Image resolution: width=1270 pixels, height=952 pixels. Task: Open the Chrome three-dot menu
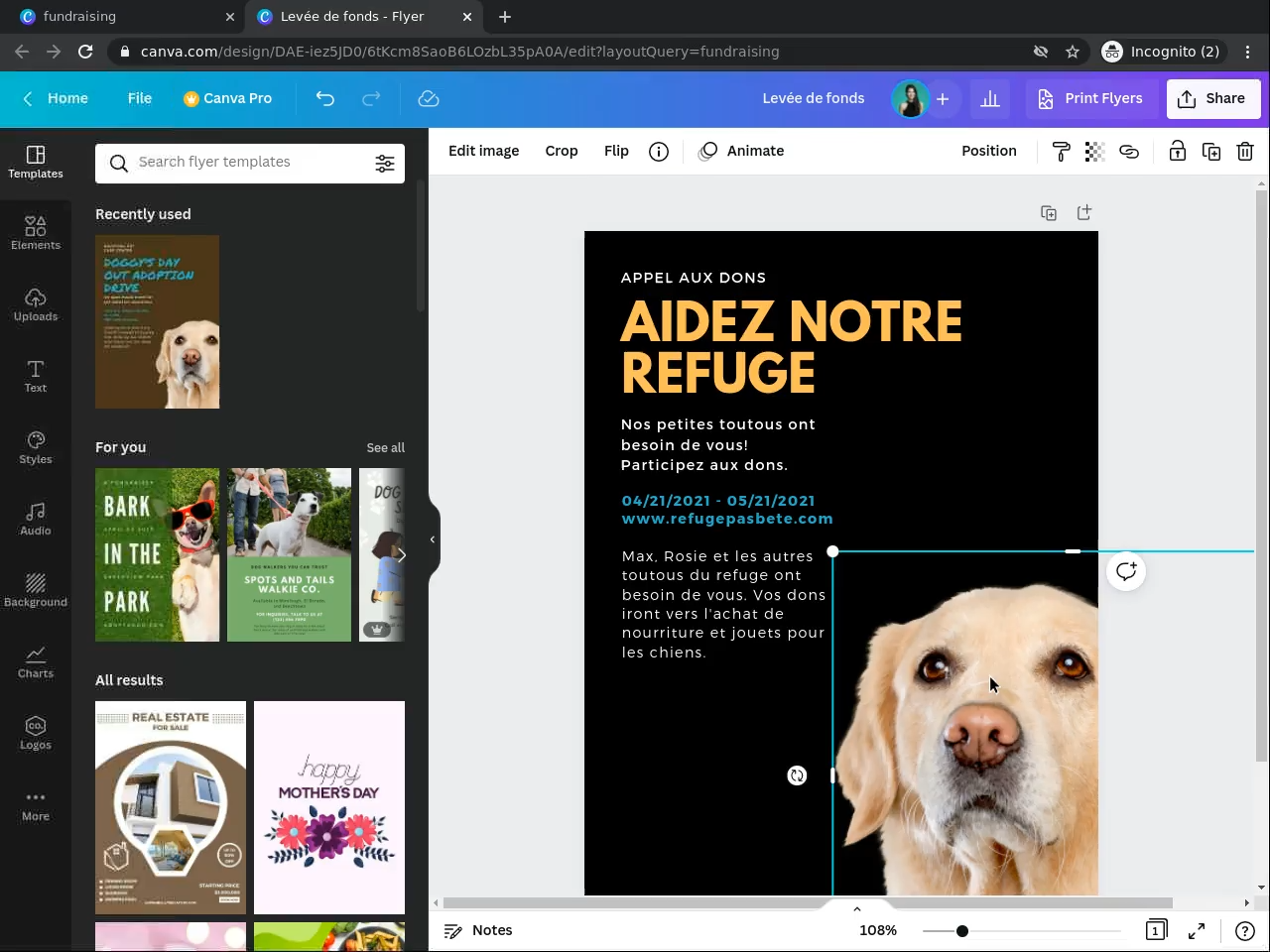click(x=1248, y=52)
